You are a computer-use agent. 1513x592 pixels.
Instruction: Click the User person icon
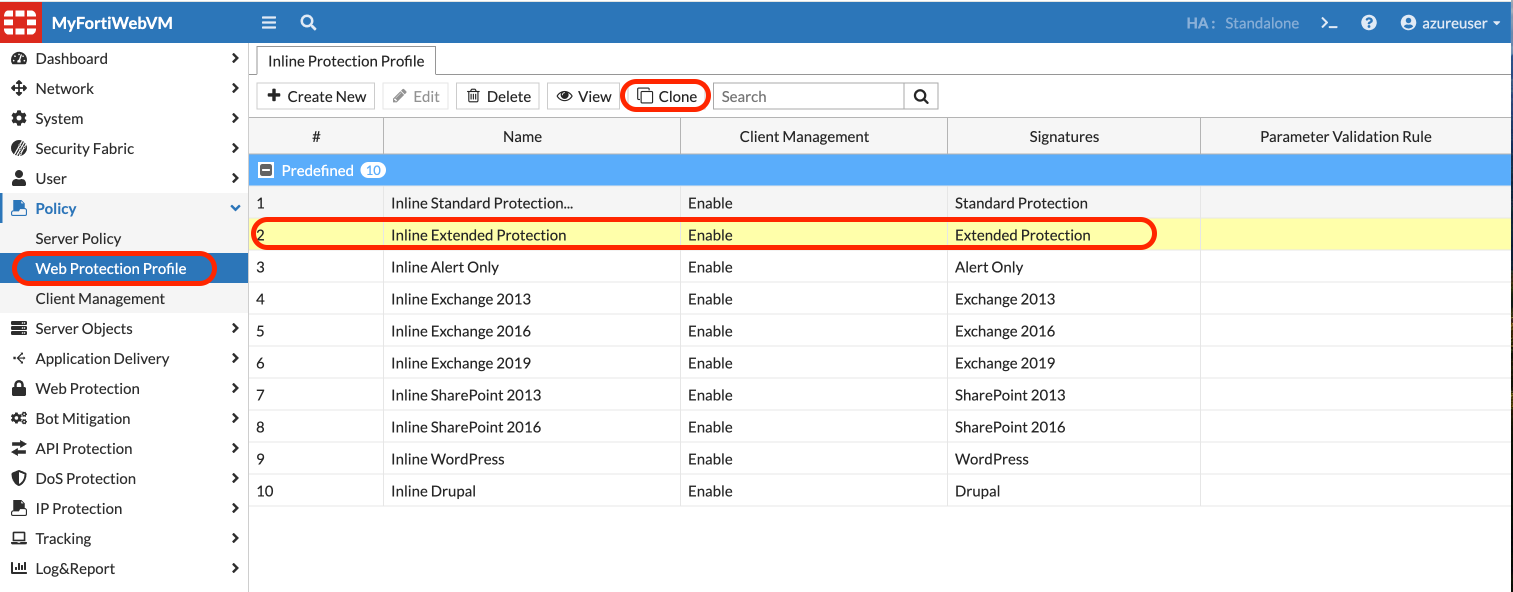coord(19,179)
